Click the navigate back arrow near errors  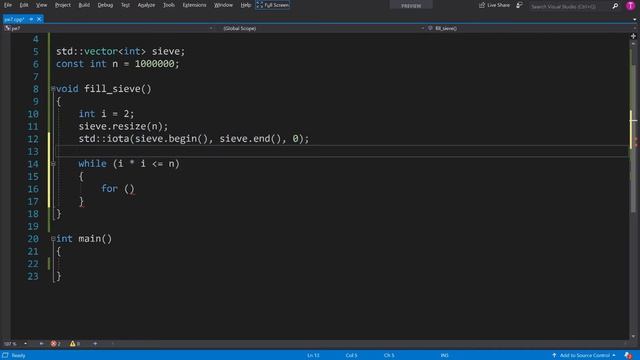(x=41, y=344)
